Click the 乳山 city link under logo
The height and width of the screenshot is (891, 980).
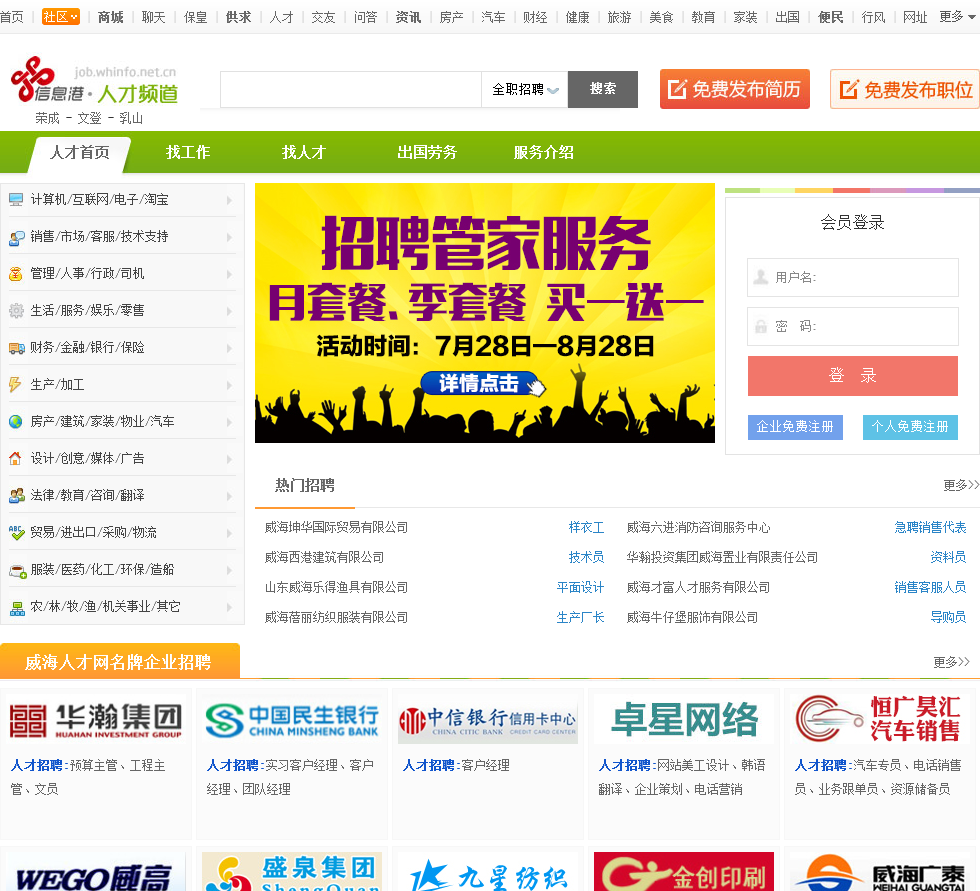(x=131, y=118)
